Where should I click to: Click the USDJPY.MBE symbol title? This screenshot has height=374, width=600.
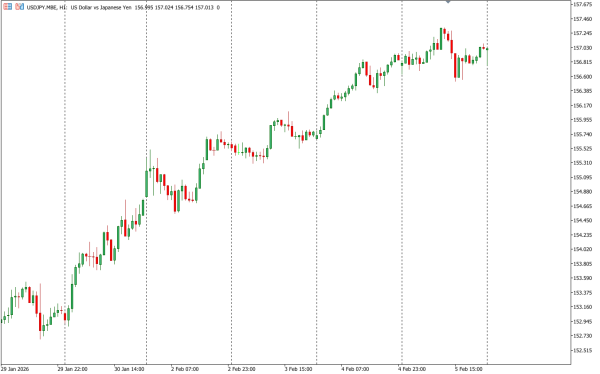point(42,7)
